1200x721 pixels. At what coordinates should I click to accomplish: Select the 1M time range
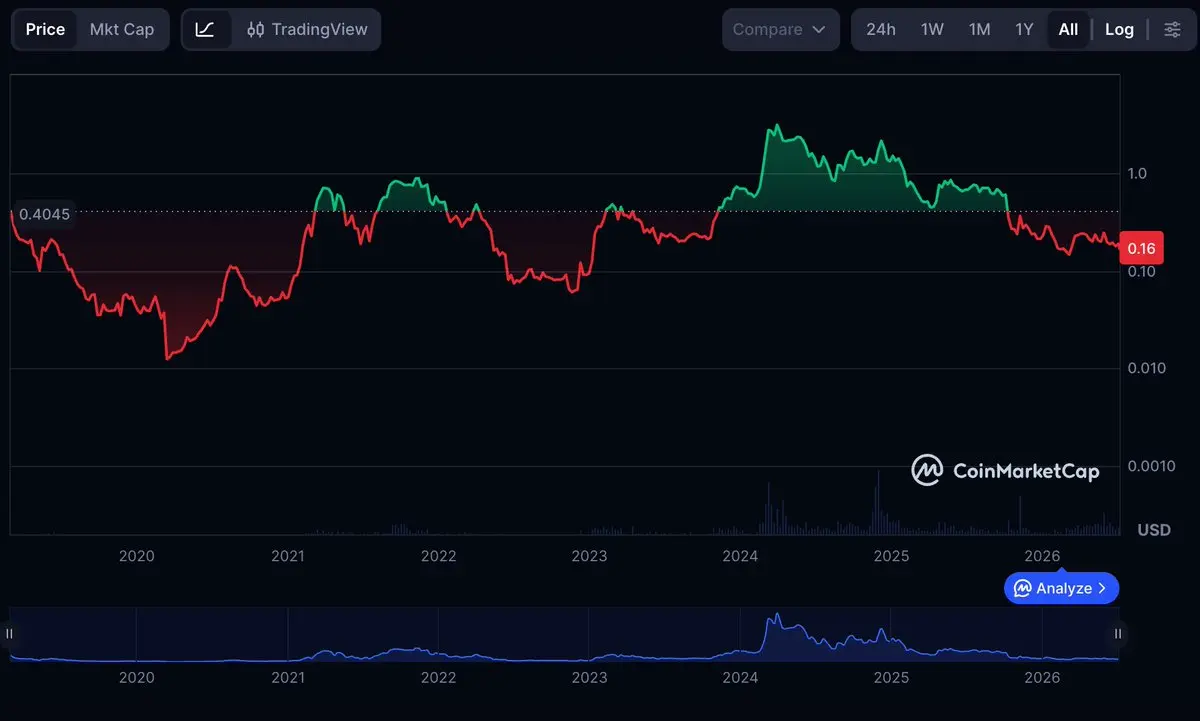pos(980,29)
